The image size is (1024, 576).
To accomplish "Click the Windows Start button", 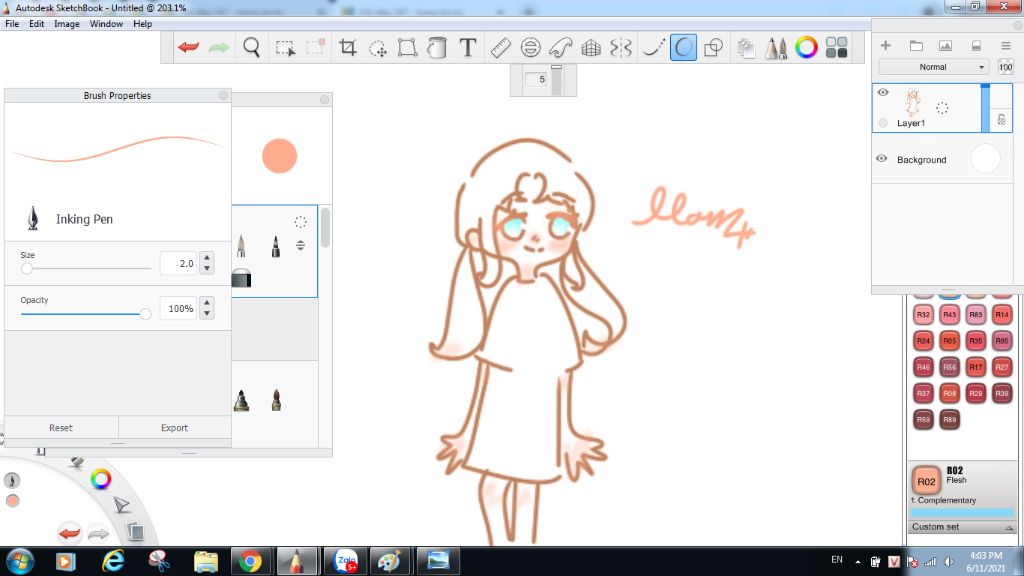I will [x=19, y=561].
